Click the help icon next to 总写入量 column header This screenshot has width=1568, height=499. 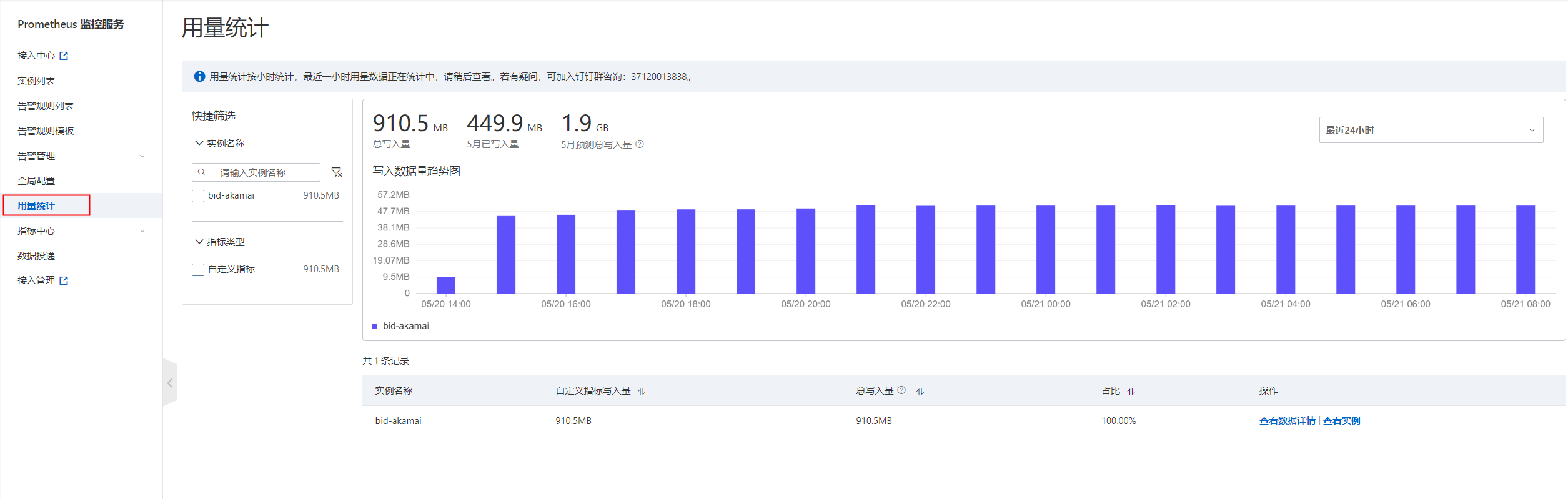tap(901, 390)
